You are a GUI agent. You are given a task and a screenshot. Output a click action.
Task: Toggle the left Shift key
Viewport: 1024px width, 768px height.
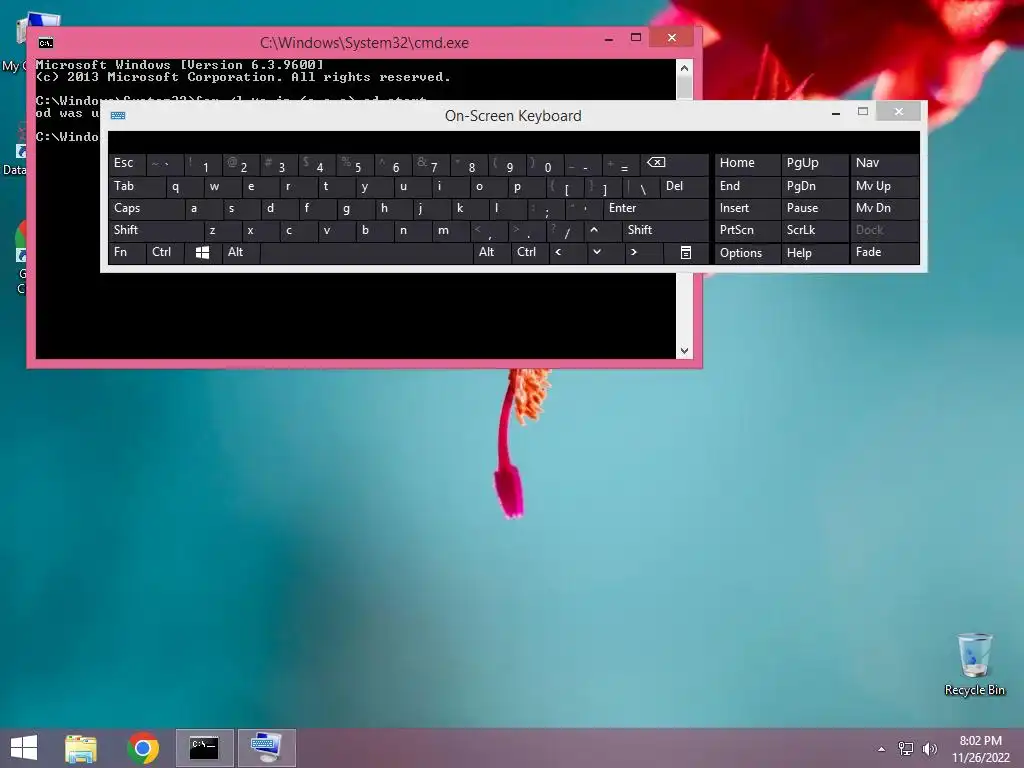(156, 231)
